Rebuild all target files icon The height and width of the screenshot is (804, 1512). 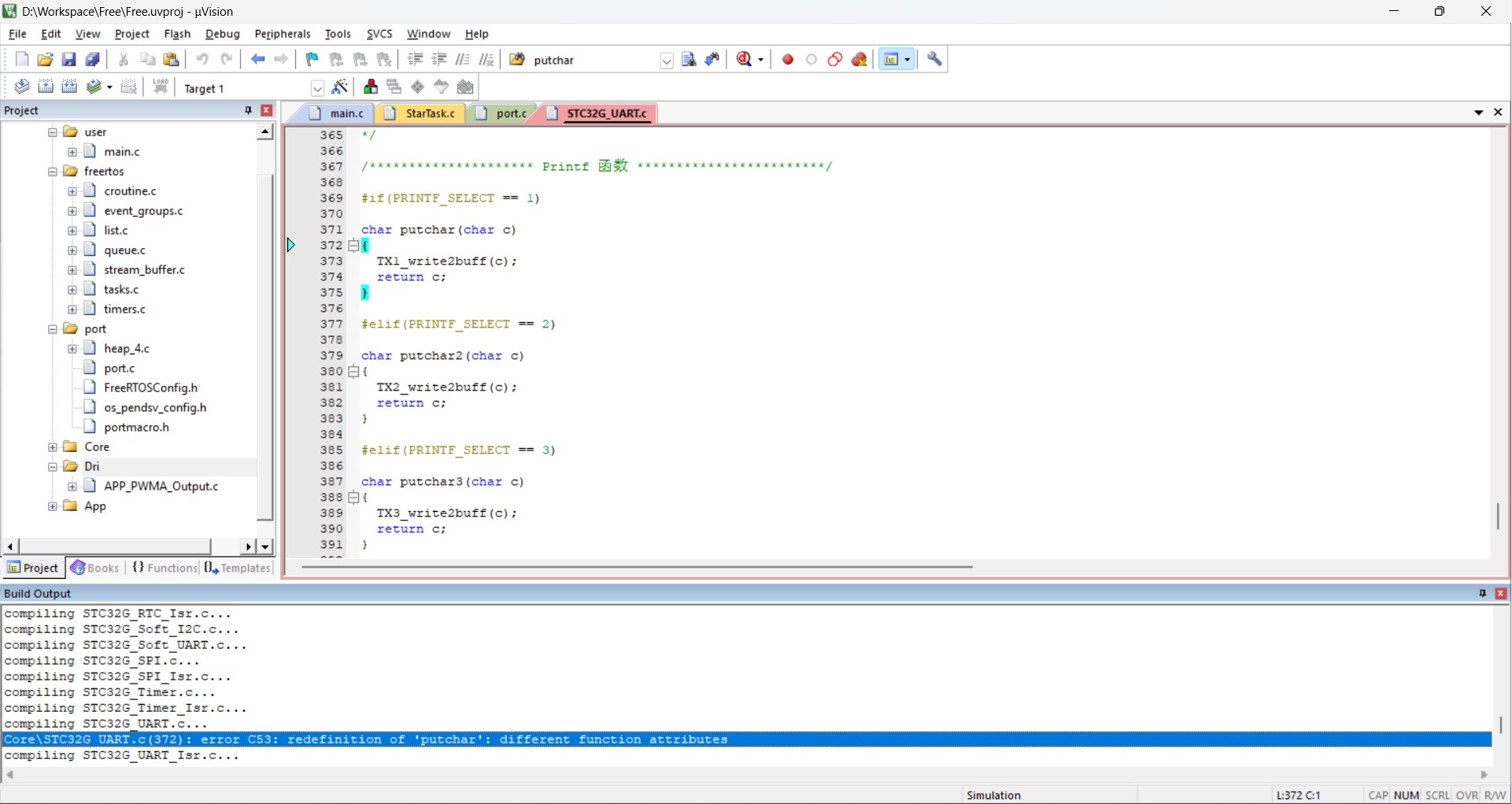pyautogui.click(x=69, y=87)
